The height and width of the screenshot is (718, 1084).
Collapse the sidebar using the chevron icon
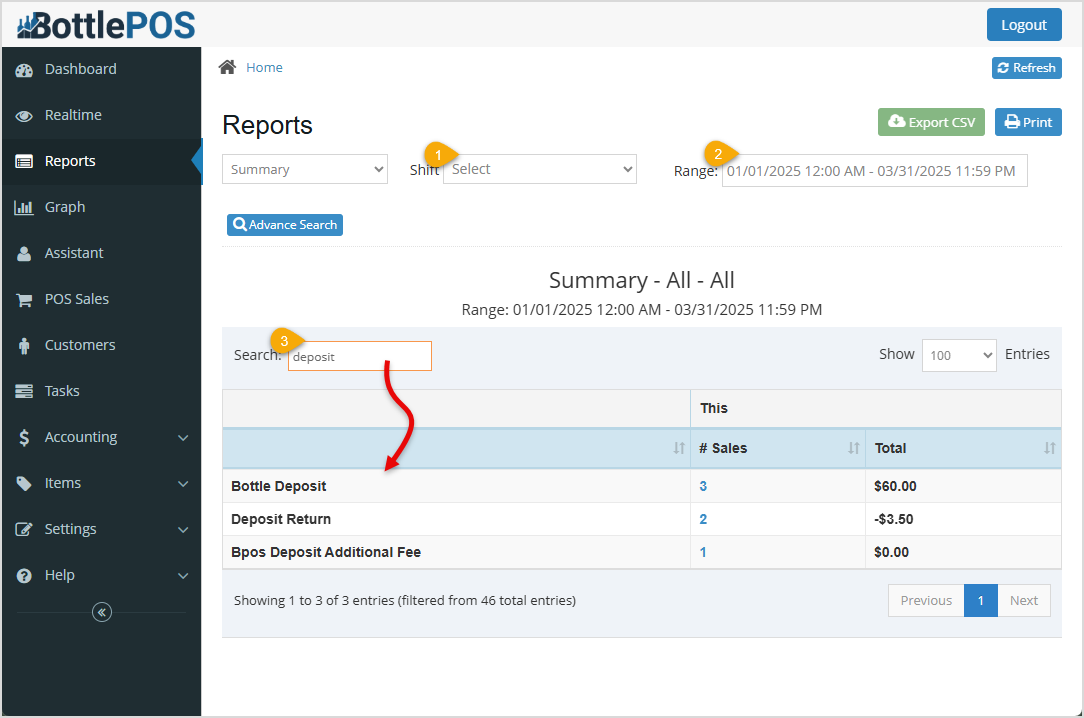coord(101,611)
